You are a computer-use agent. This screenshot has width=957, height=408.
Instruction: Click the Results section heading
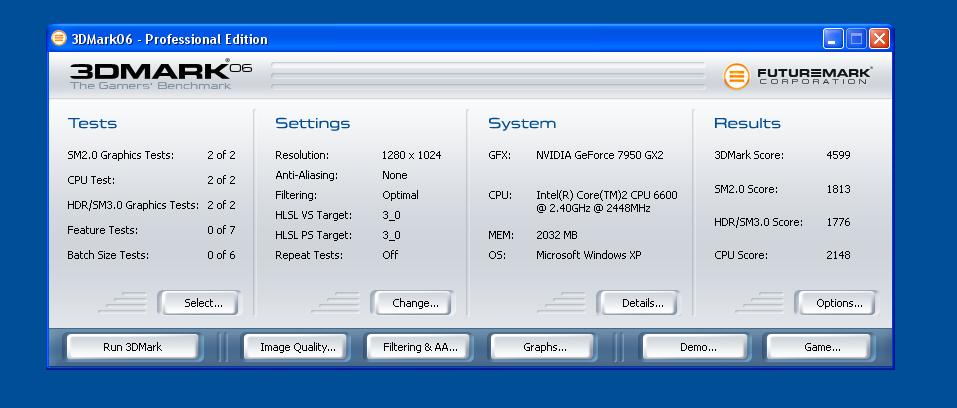point(747,123)
